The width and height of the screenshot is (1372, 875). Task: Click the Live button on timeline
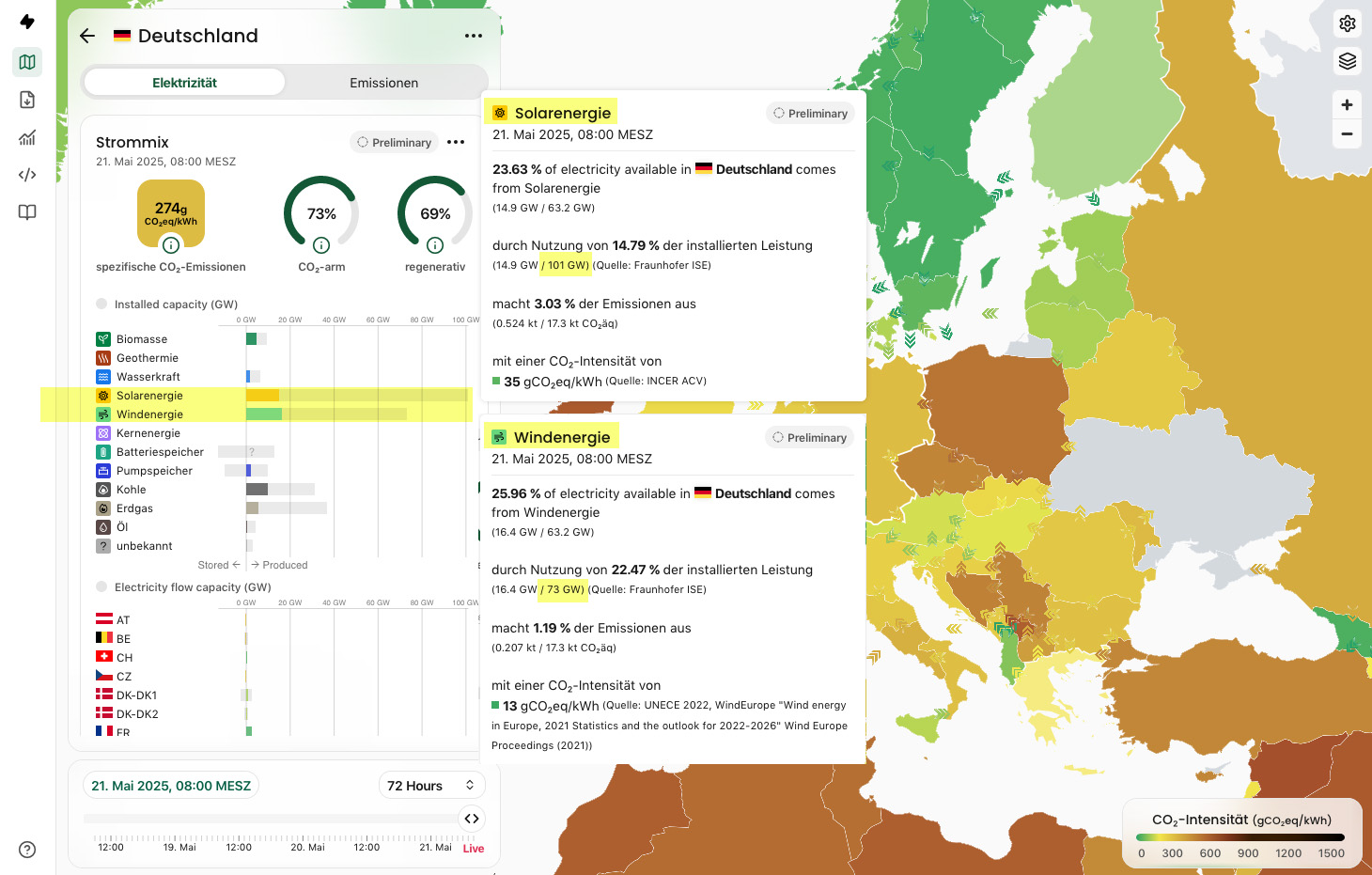(x=474, y=848)
